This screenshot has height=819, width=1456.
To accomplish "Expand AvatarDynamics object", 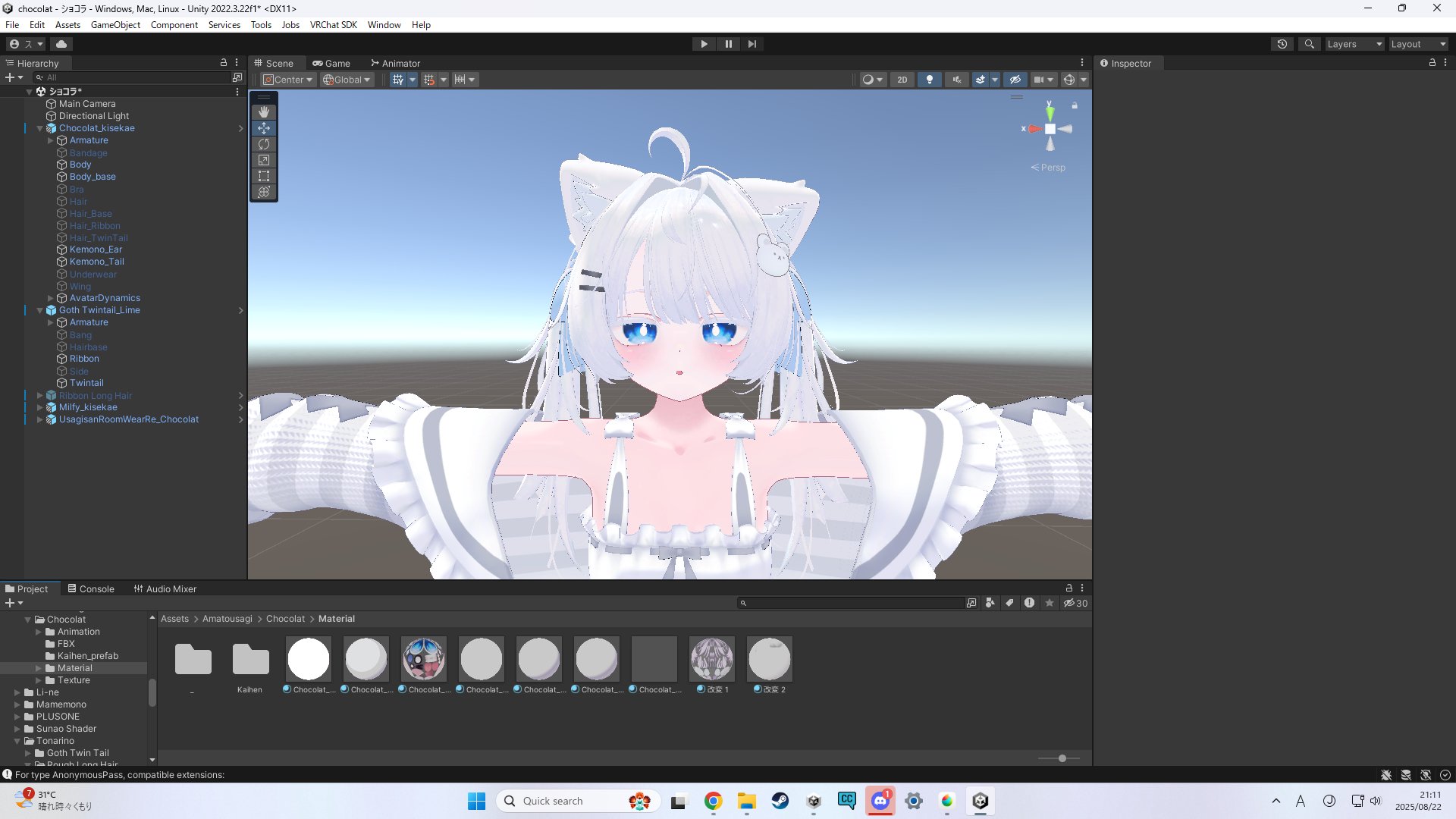I will tap(51, 298).
